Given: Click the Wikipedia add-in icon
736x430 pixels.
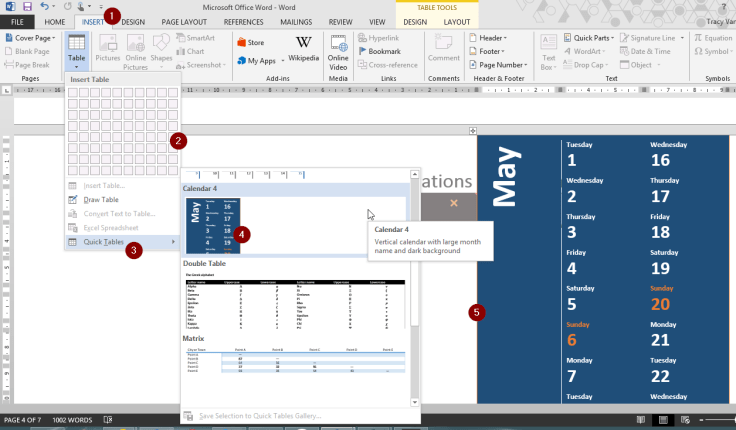Looking at the screenshot, I should pyautogui.click(x=303, y=49).
